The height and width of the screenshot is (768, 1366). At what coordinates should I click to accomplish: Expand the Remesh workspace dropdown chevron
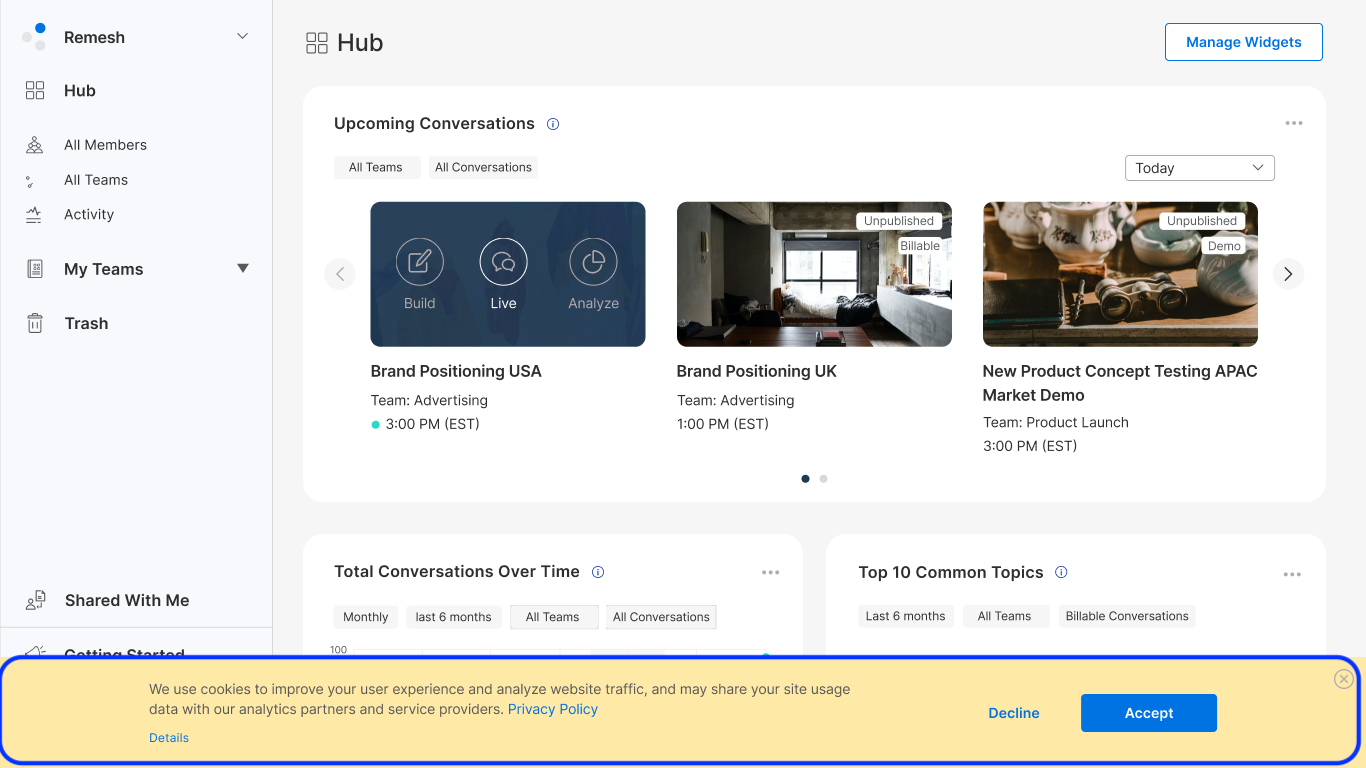pos(242,37)
